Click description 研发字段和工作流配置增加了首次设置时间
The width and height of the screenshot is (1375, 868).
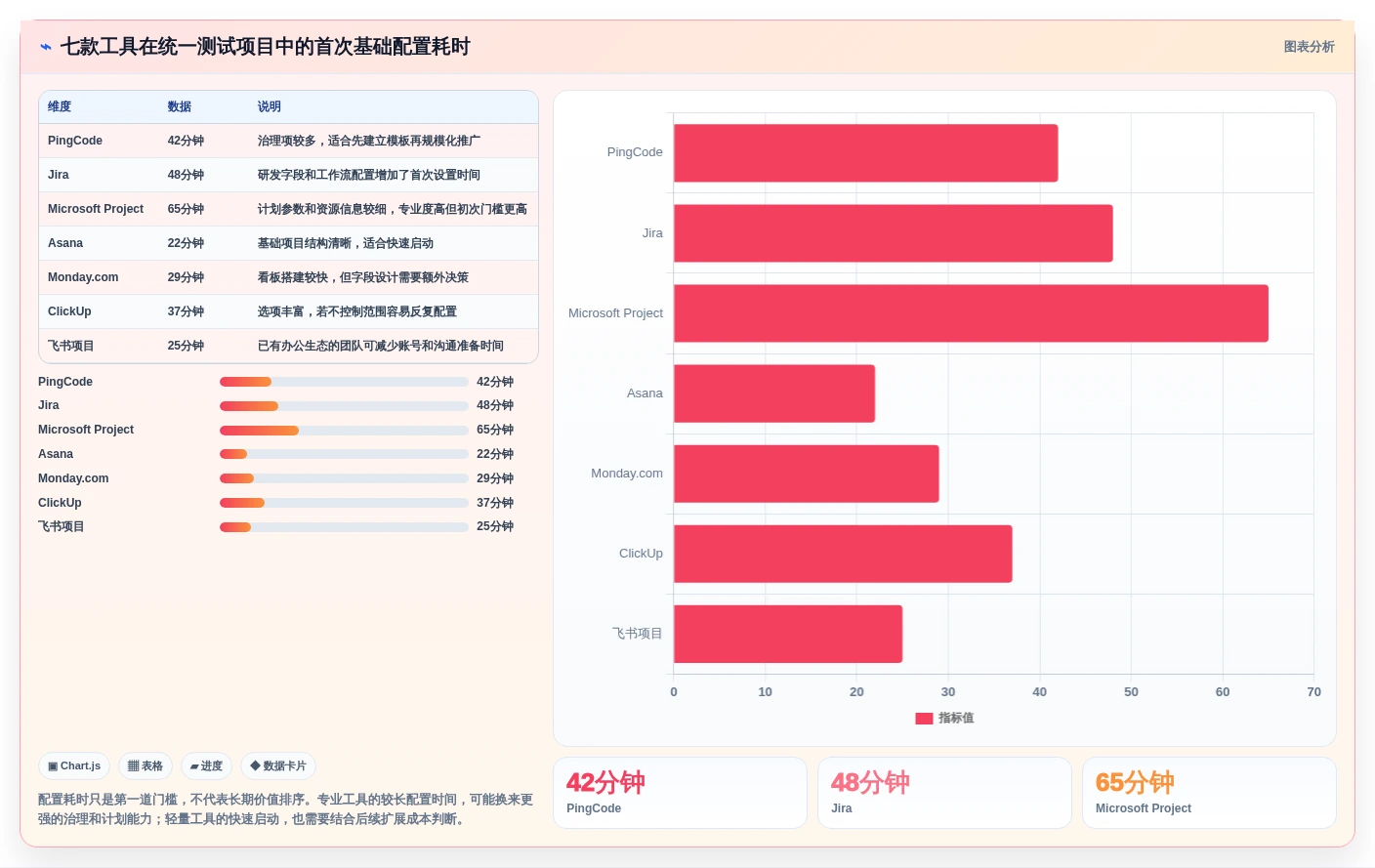pos(368,175)
